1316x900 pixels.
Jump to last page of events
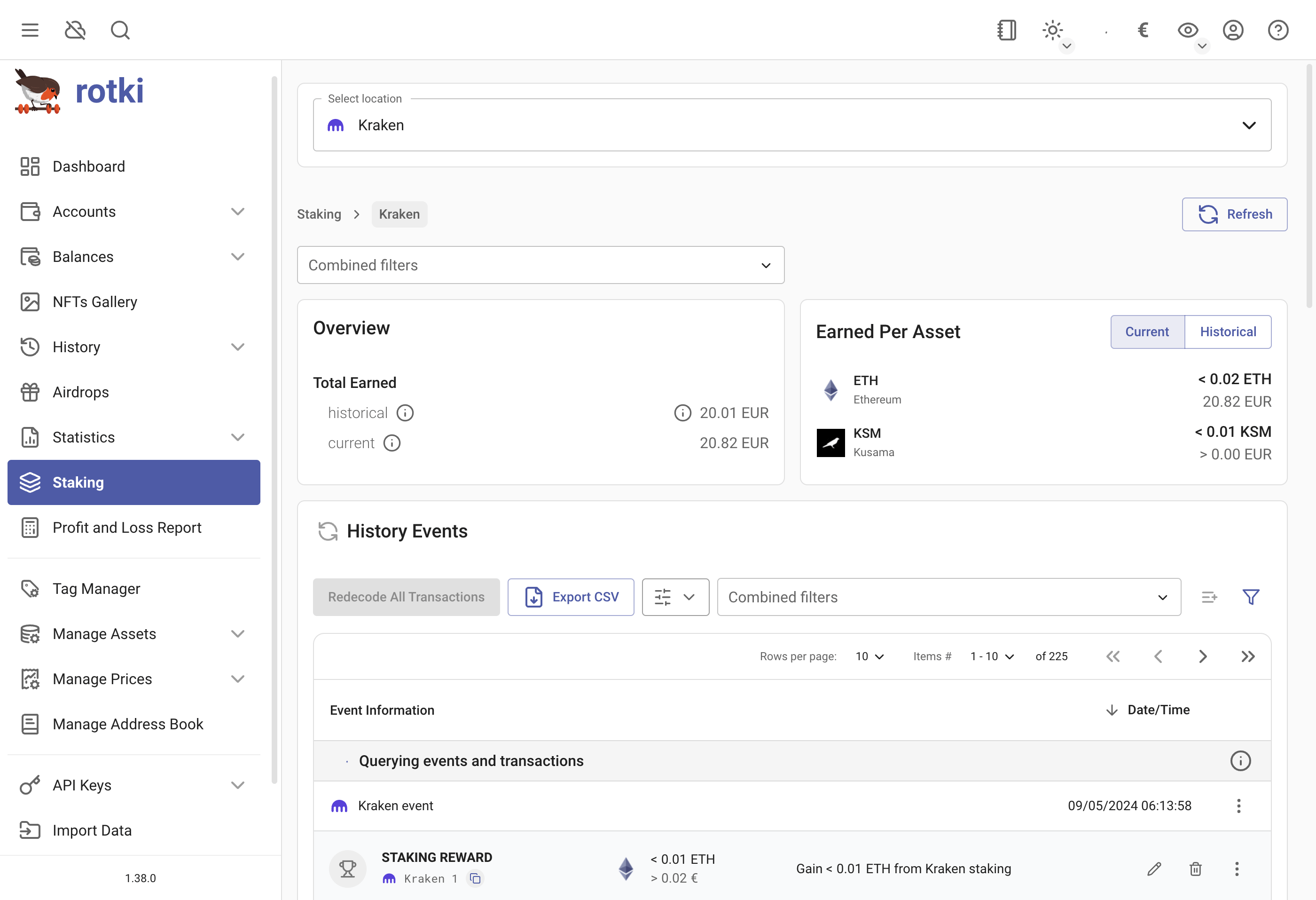pos(1248,656)
